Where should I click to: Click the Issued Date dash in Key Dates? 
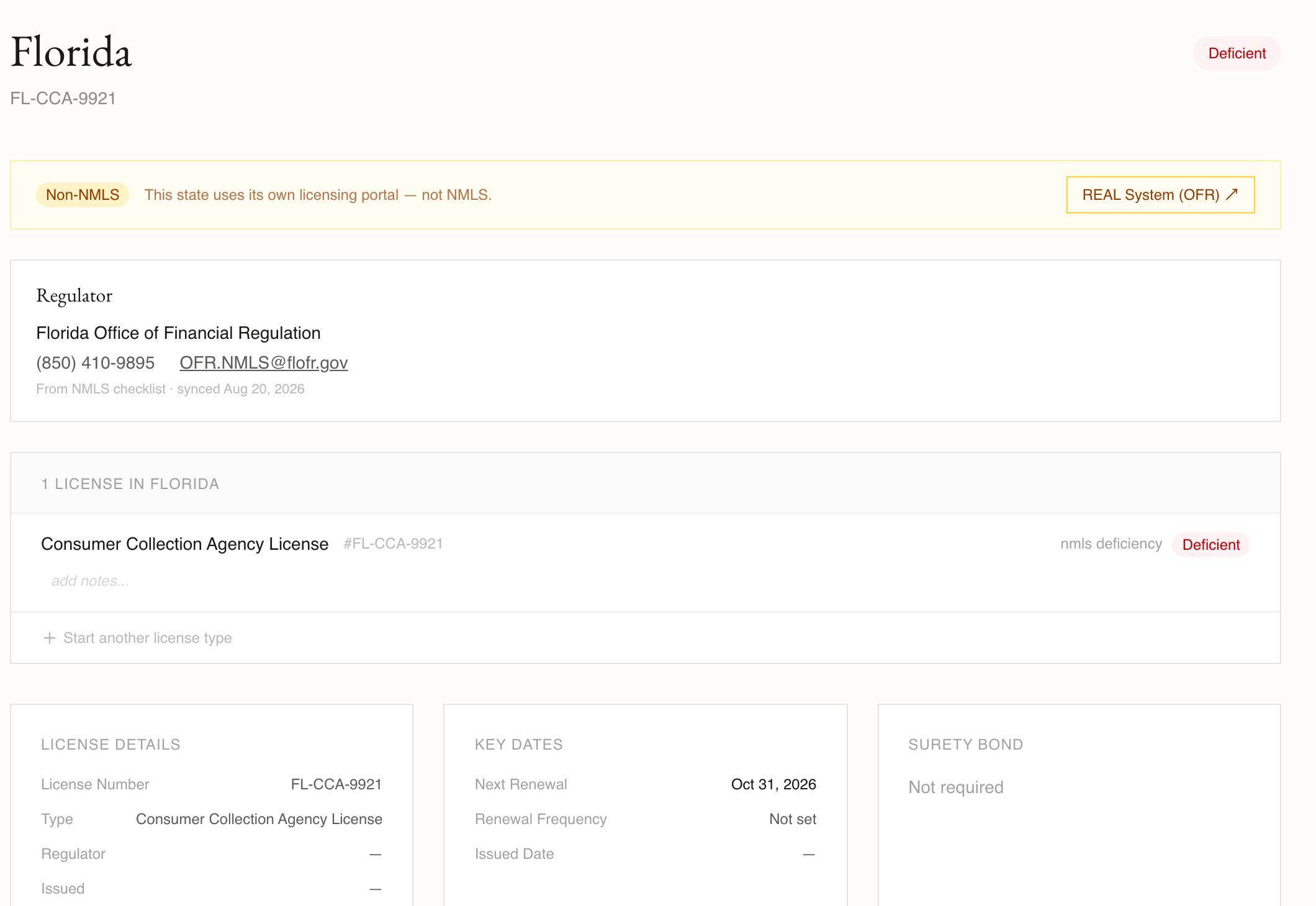pyautogui.click(x=809, y=854)
